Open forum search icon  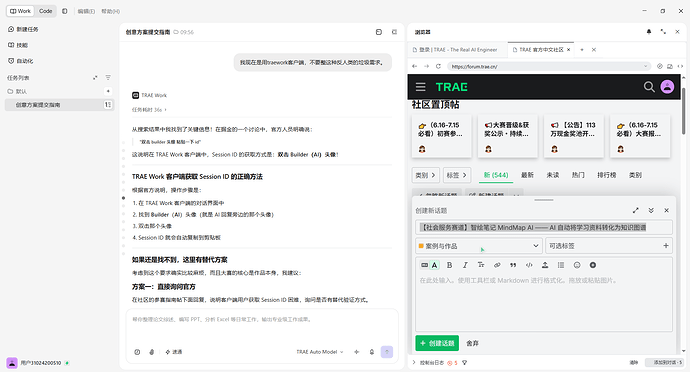pos(649,87)
